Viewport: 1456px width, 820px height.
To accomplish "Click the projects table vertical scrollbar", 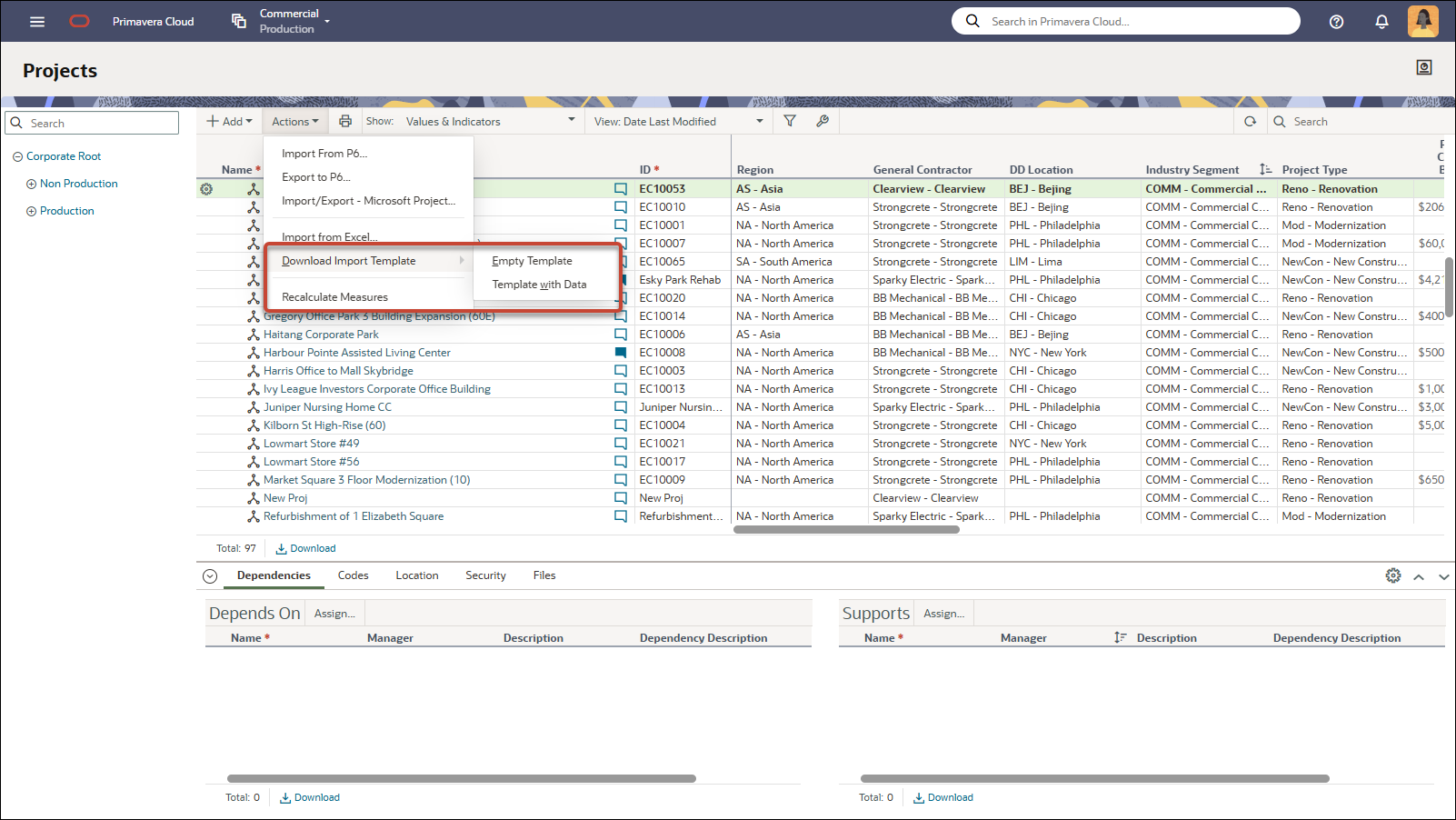I will pos(1450,286).
